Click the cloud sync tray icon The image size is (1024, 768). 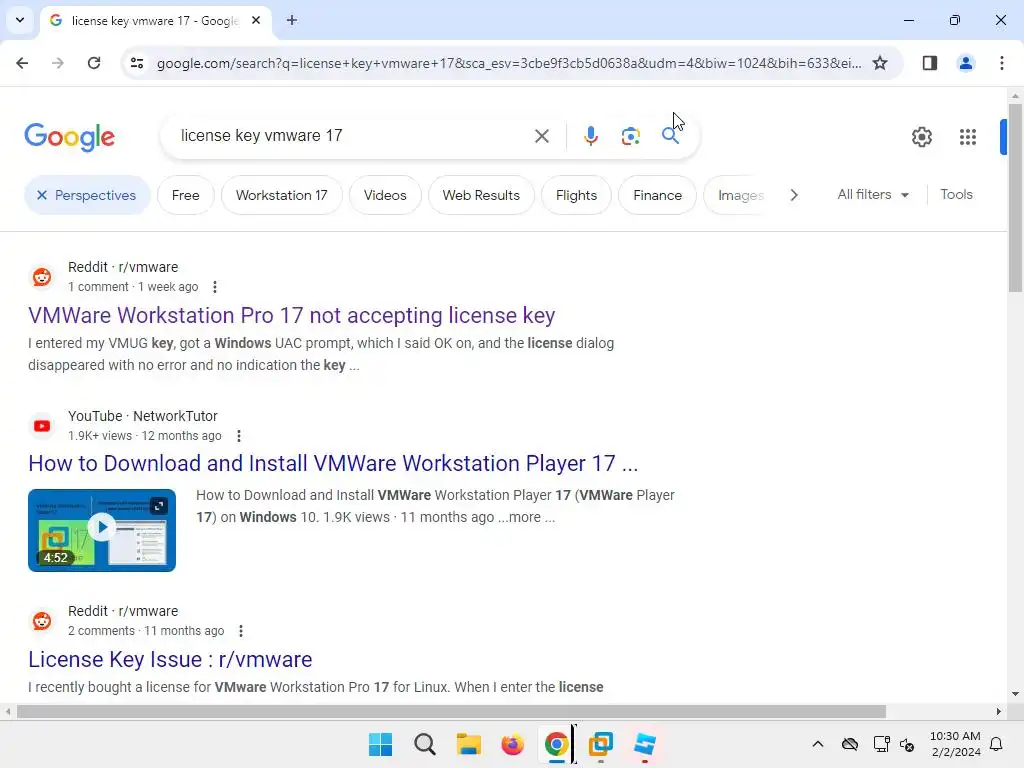point(849,744)
